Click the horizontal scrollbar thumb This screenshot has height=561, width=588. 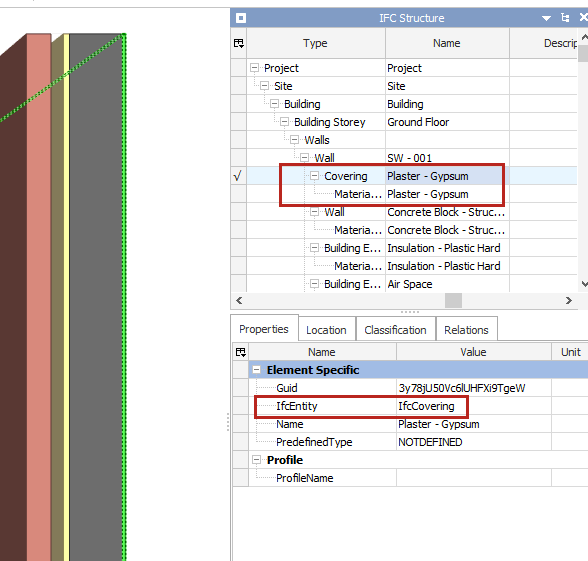coord(453,300)
